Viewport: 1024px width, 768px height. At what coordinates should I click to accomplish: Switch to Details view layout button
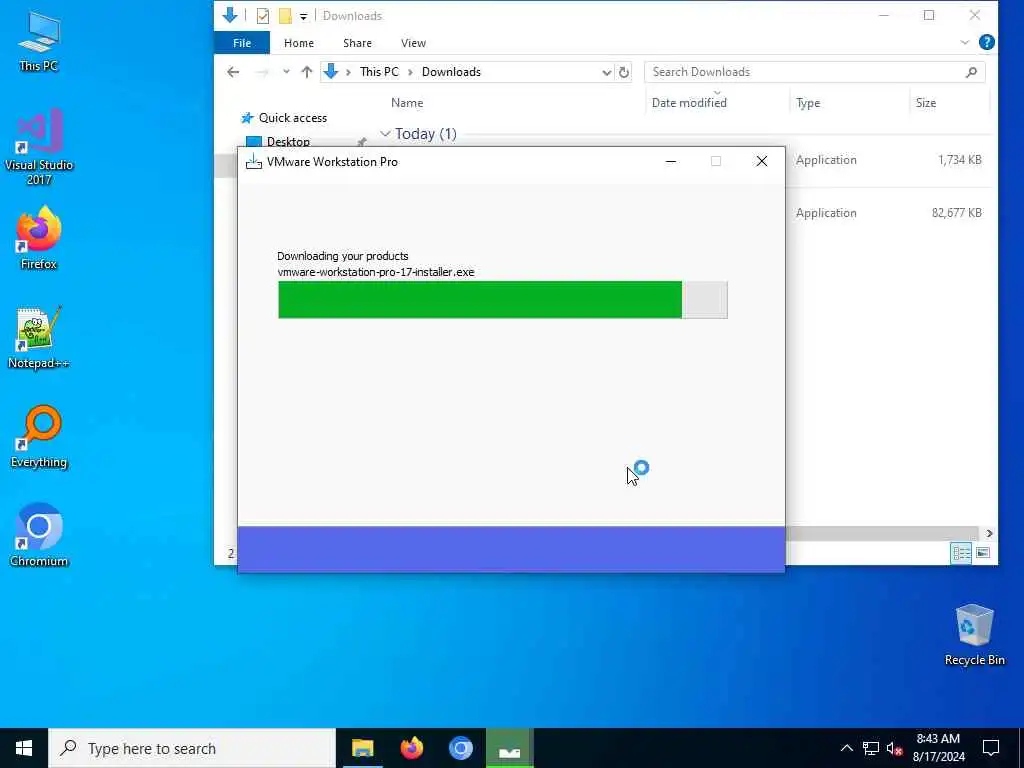coord(961,553)
